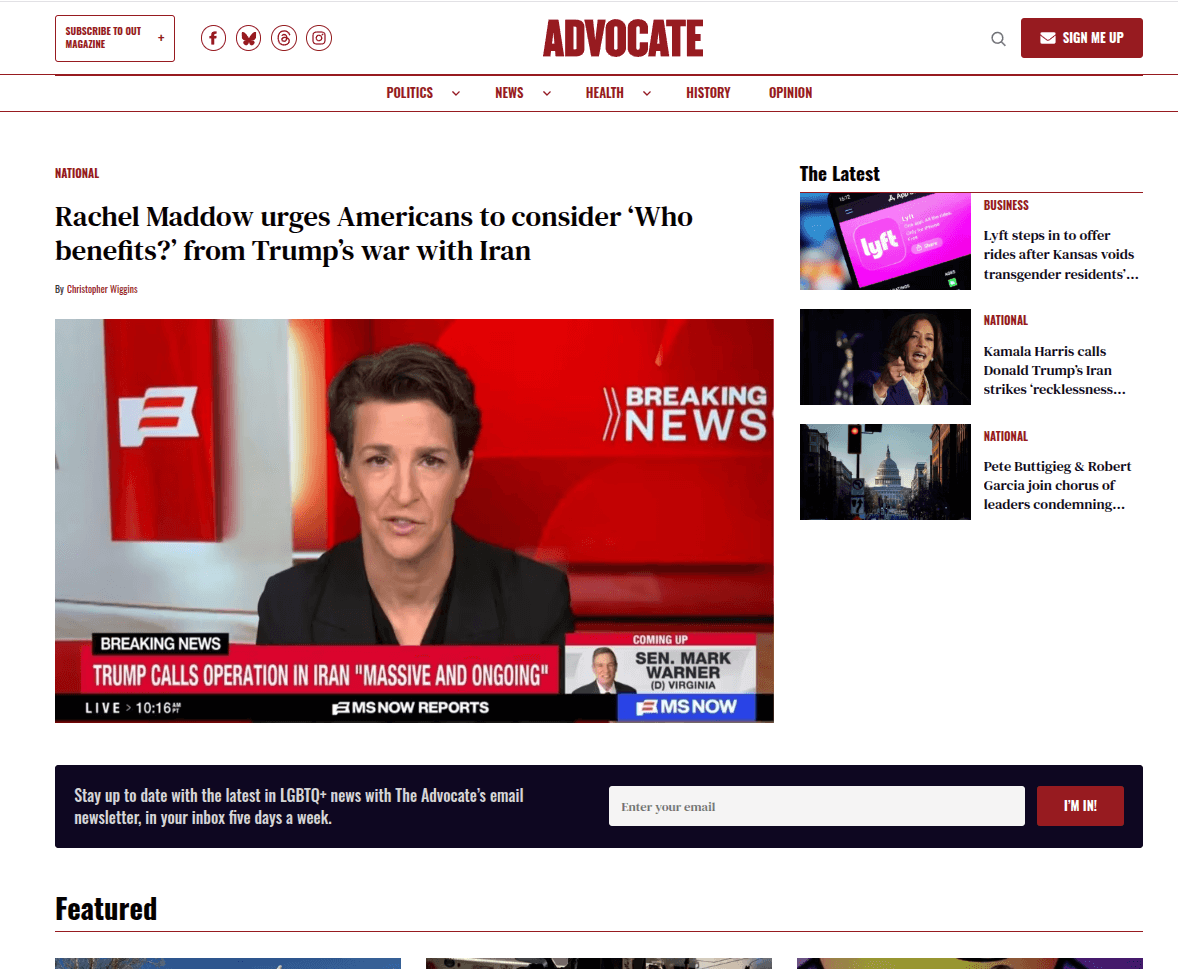Open the Advocate Facebook page icon

pyautogui.click(x=213, y=38)
